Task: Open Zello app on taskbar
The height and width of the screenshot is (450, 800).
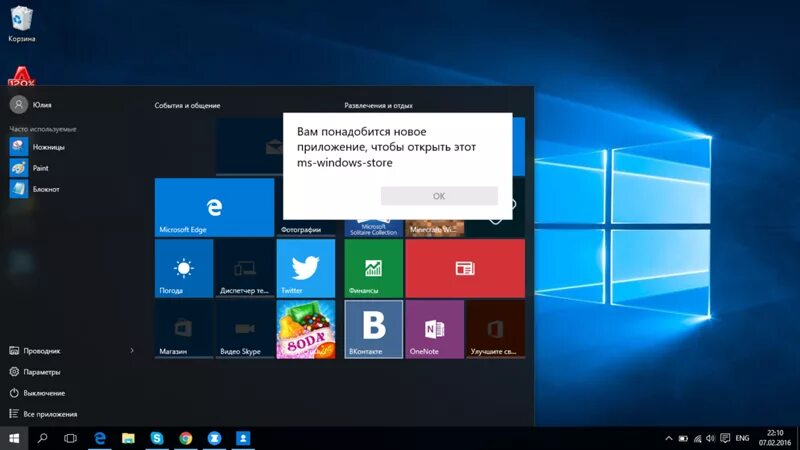Action: point(214,438)
